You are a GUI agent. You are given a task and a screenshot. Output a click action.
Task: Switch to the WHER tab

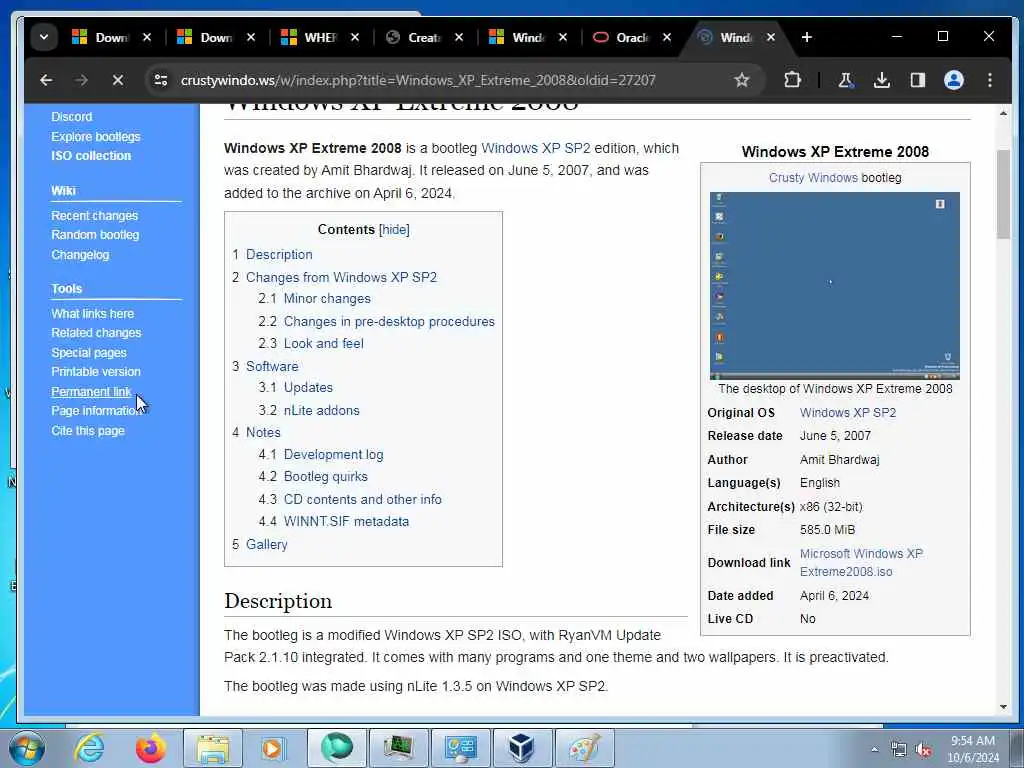point(309,37)
